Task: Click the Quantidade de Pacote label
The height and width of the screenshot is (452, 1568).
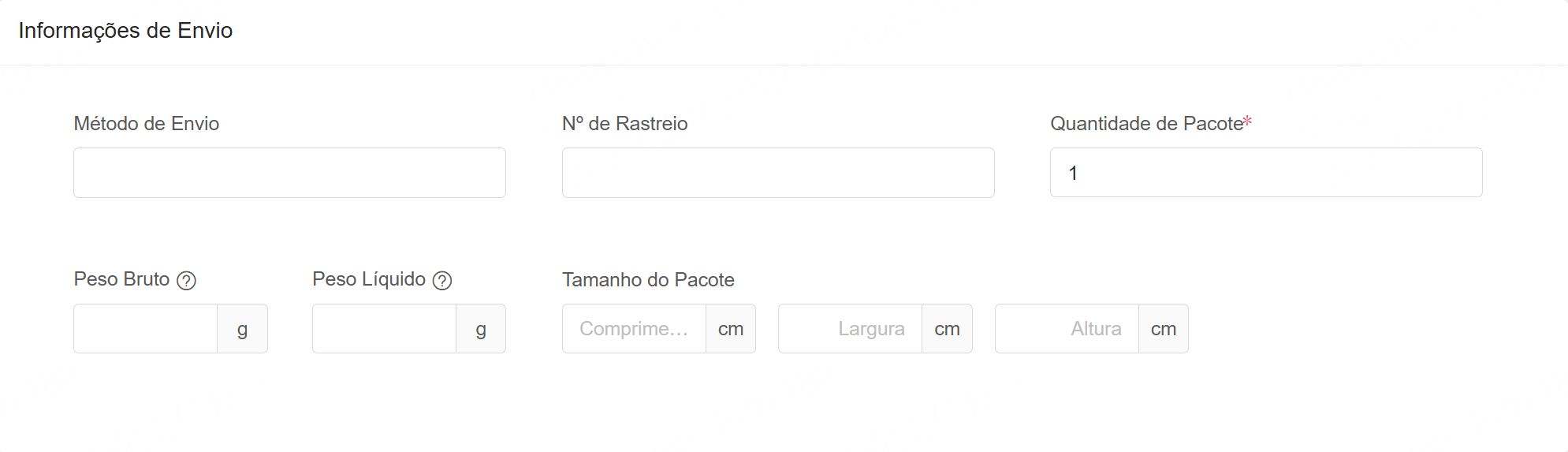Action: (1147, 124)
